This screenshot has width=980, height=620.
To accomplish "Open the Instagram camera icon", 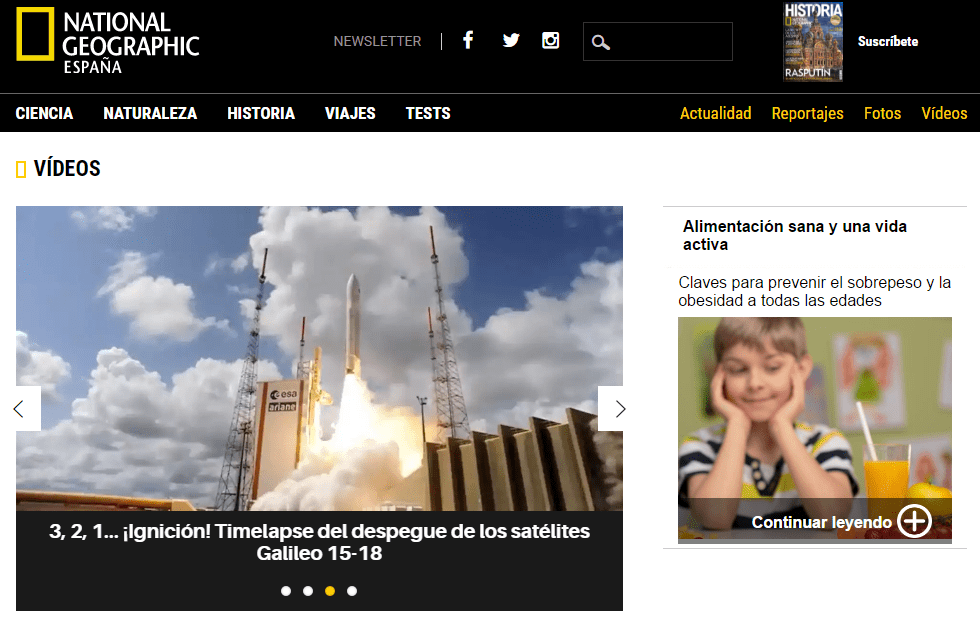I will [x=551, y=41].
